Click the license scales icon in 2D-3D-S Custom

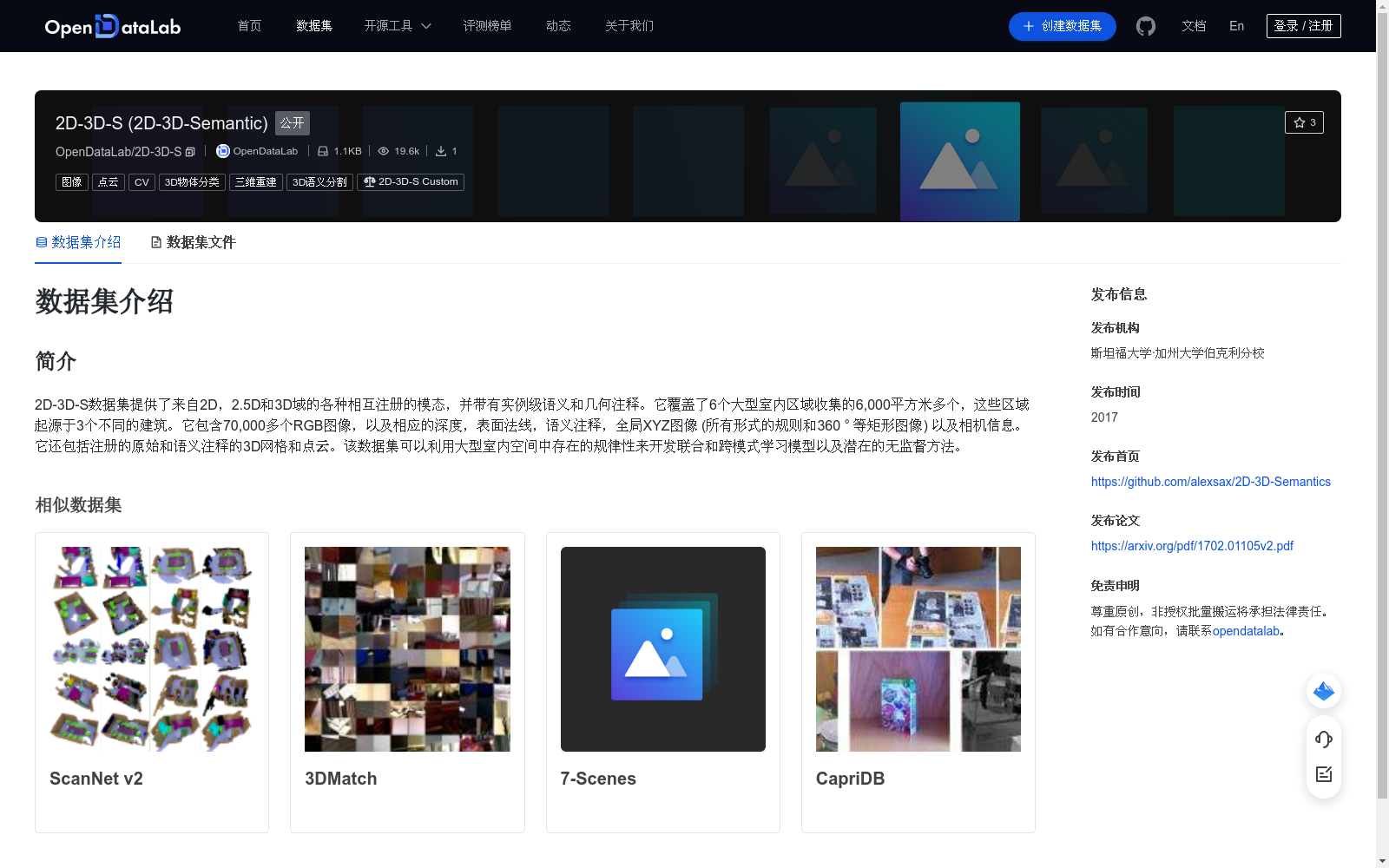pos(370,181)
